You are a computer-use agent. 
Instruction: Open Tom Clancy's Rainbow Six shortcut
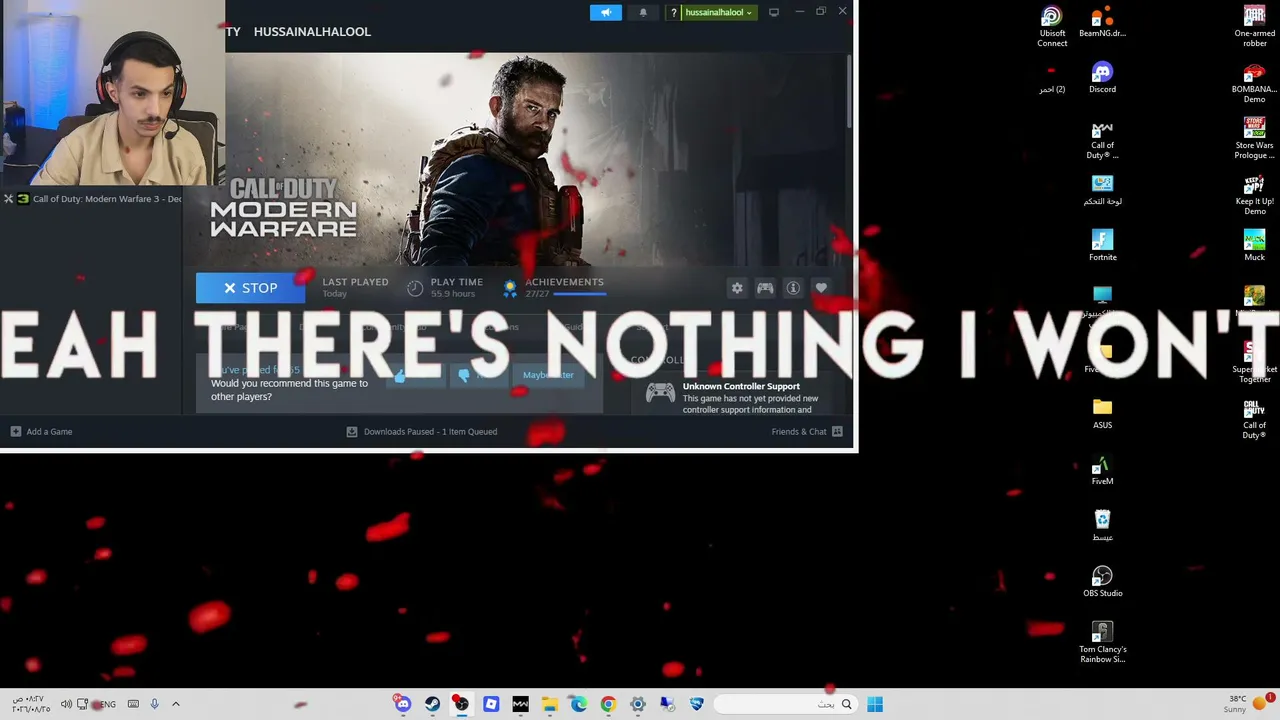click(x=1102, y=643)
